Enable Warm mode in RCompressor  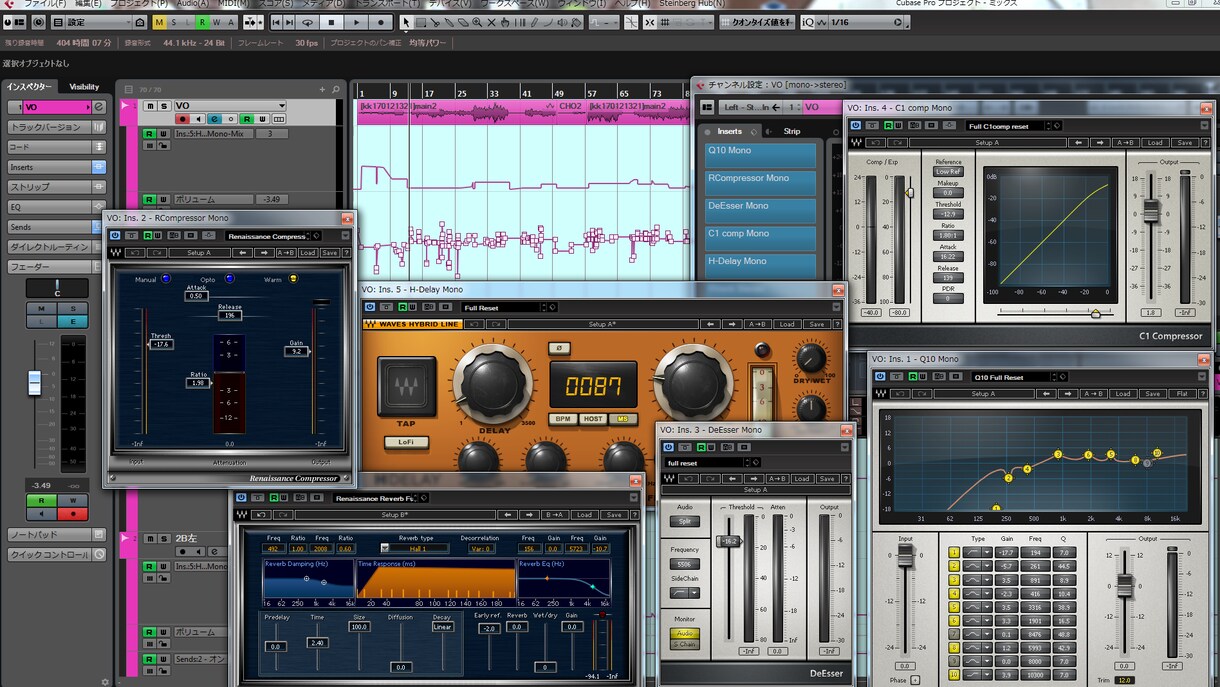pos(292,279)
